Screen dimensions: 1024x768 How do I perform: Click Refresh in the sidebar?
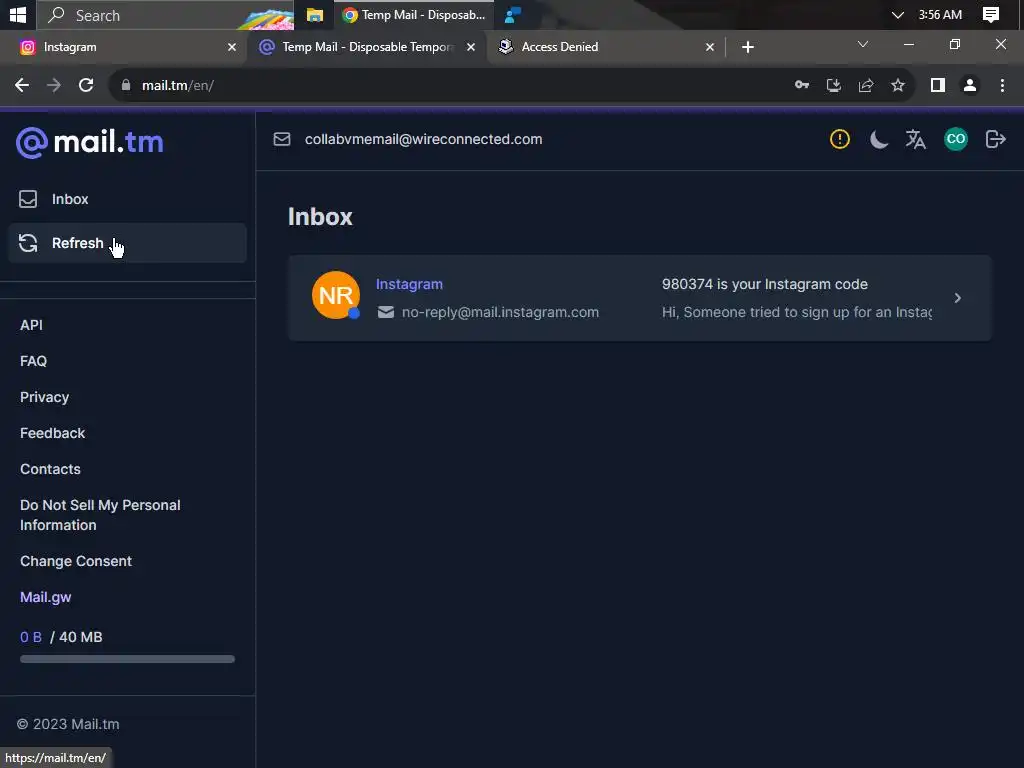click(x=128, y=243)
